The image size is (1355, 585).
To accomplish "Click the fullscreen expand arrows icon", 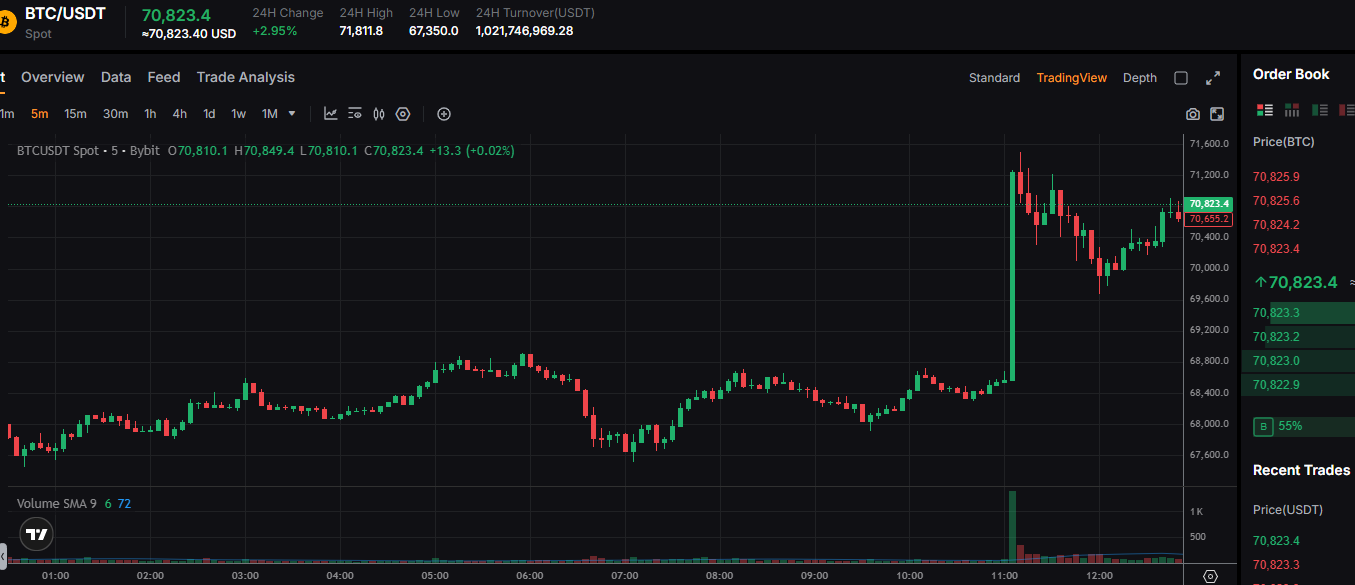I will pyautogui.click(x=1214, y=77).
